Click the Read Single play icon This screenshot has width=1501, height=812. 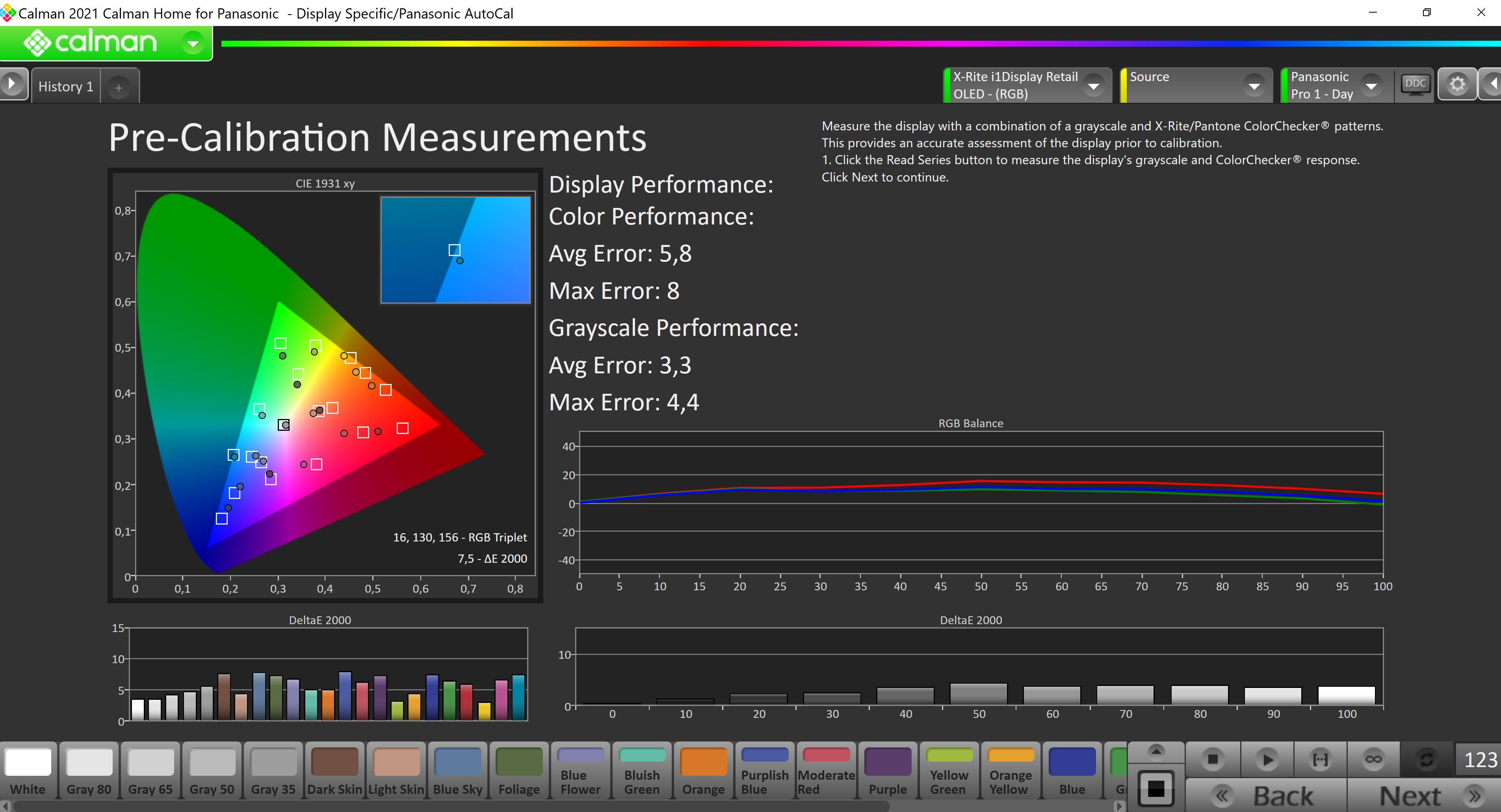1267,759
